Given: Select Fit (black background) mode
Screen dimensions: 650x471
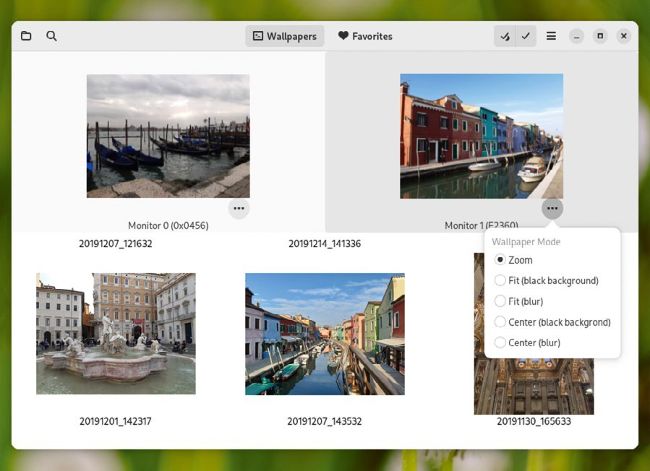Looking at the screenshot, I should pyautogui.click(x=501, y=281).
